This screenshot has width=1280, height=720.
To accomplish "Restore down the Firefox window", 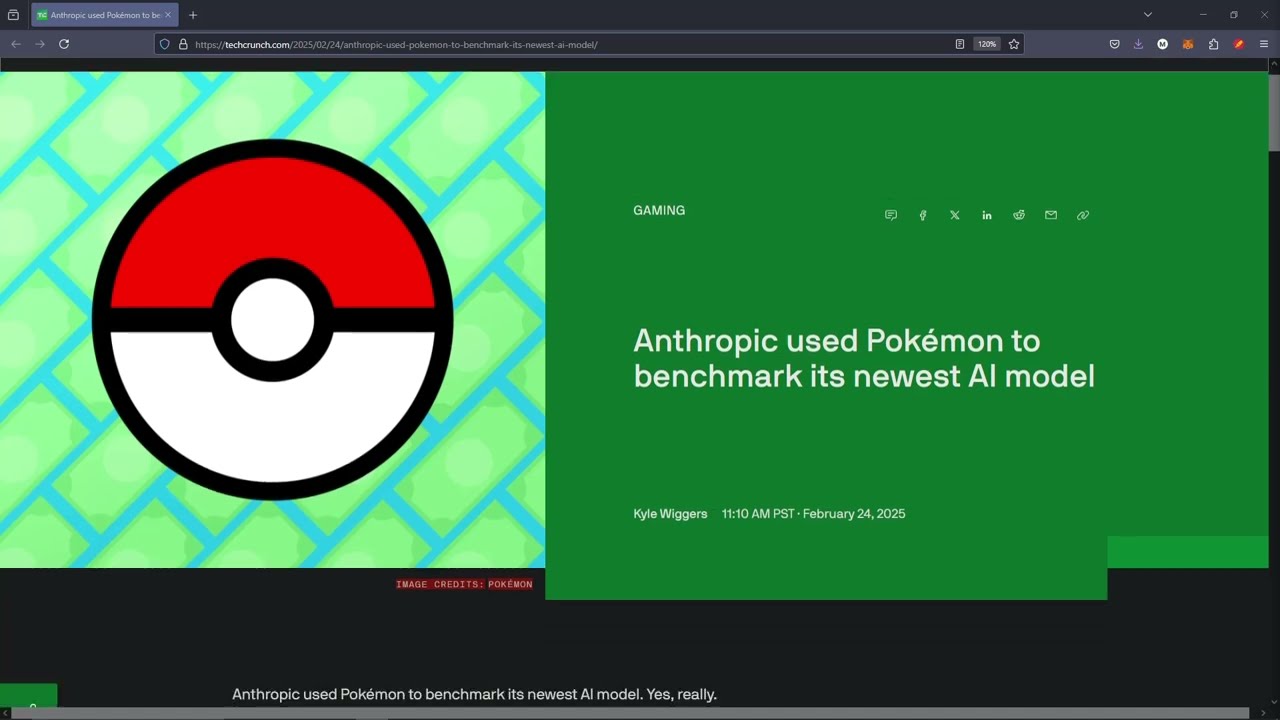I will (x=1234, y=15).
